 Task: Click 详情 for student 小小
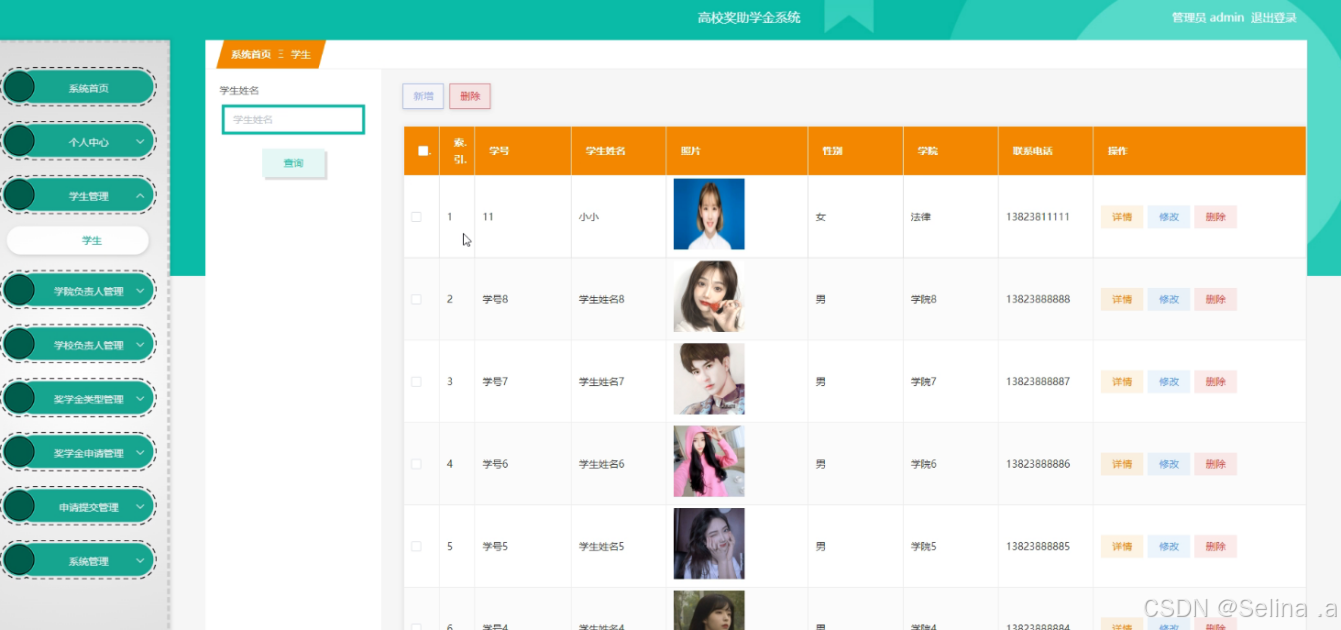[x=1122, y=217]
